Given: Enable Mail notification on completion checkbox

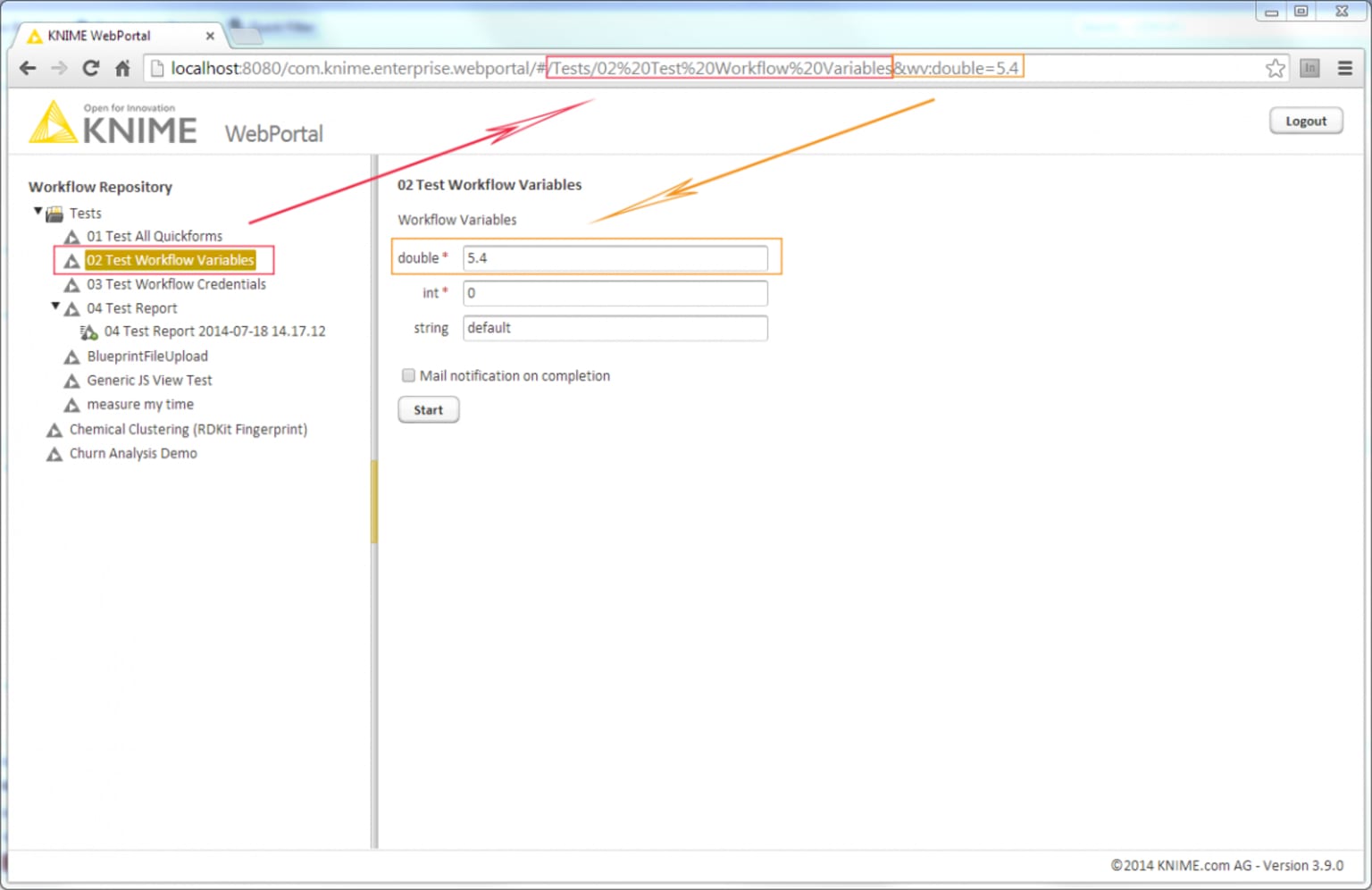Looking at the screenshot, I should click(x=408, y=375).
